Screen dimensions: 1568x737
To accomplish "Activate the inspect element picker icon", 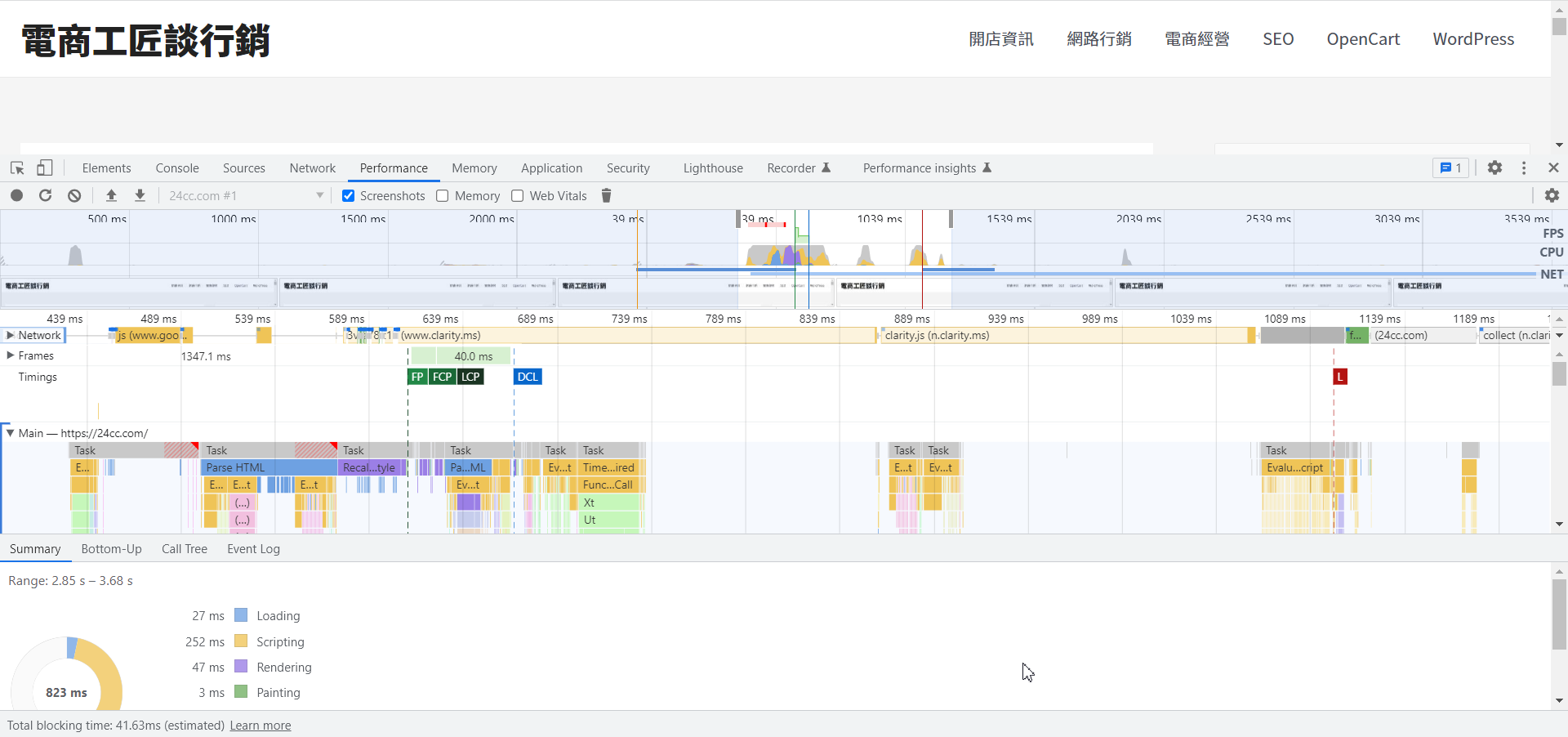I will pos(17,168).
